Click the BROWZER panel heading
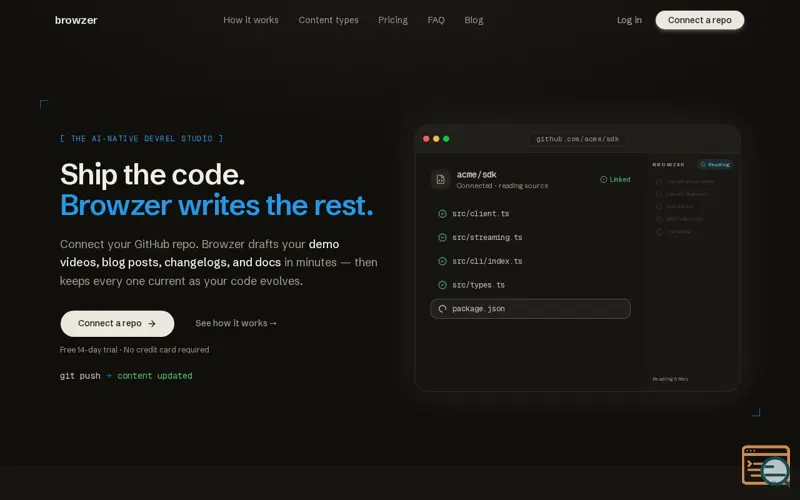Image resolution: width=800 pixels, height=500 pixels. coord(668,164)
